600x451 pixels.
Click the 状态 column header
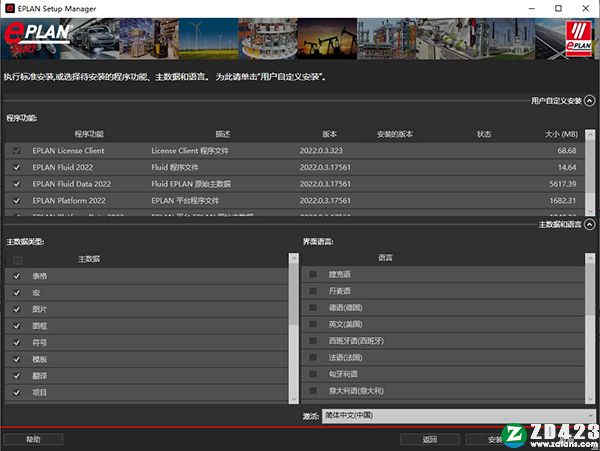[x=484, y=134]
